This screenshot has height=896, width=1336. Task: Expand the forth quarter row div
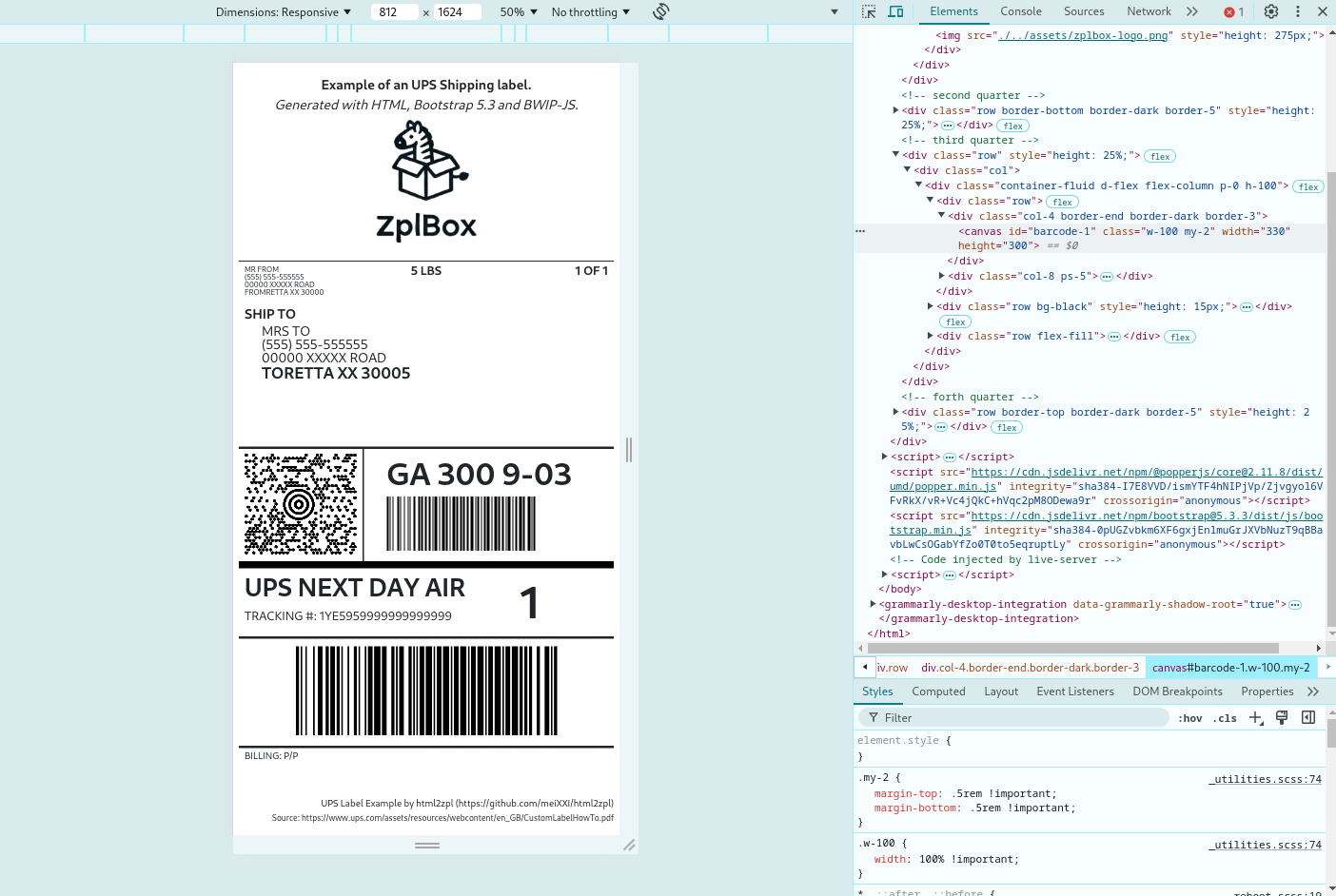click(895, 412)
